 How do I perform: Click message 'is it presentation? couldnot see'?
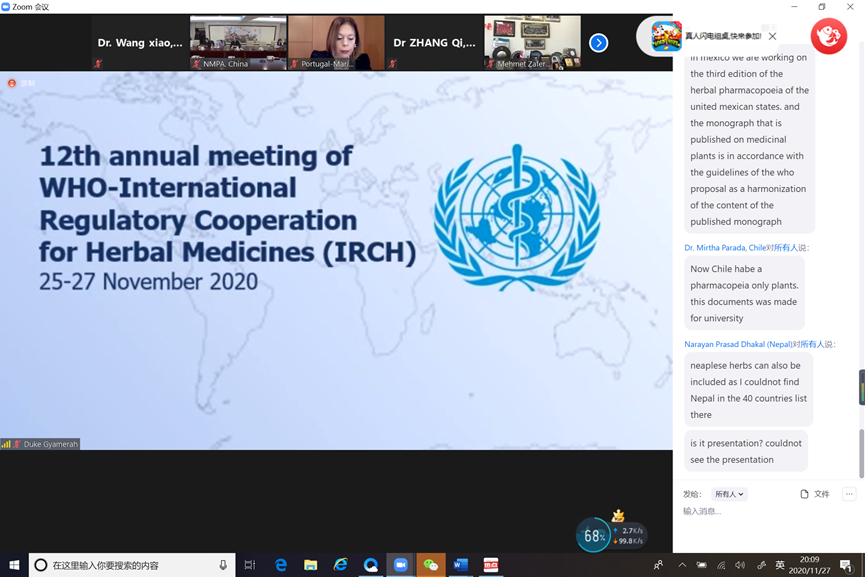[746, 451]
